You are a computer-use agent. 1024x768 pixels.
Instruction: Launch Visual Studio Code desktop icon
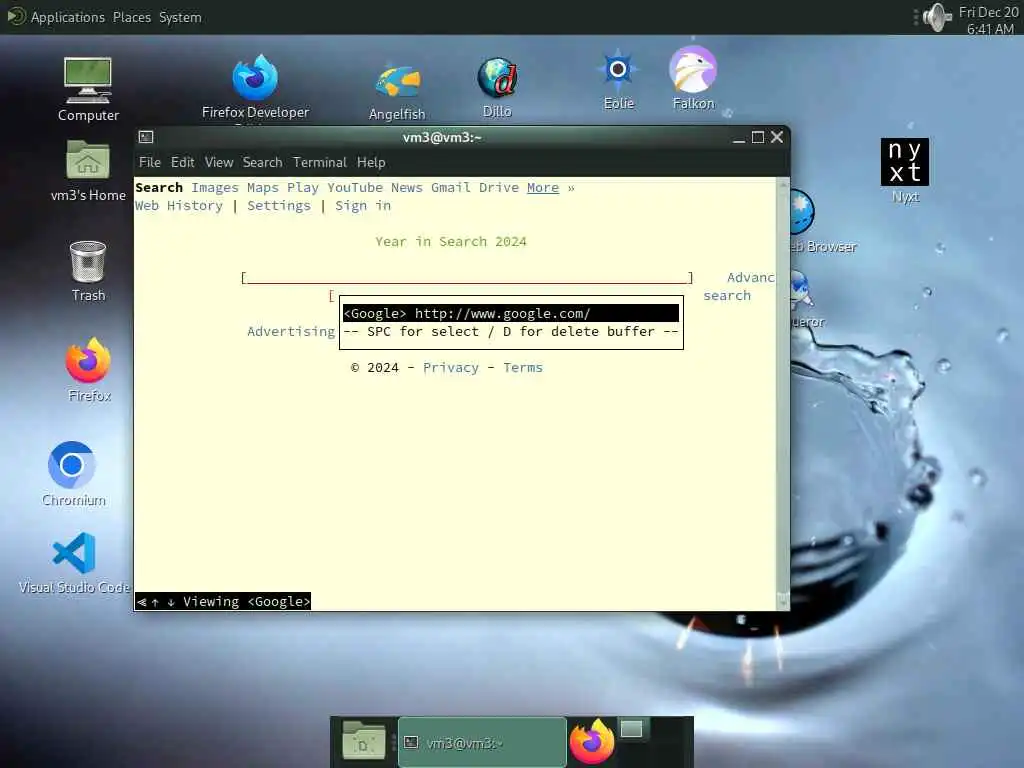(74, 562)
